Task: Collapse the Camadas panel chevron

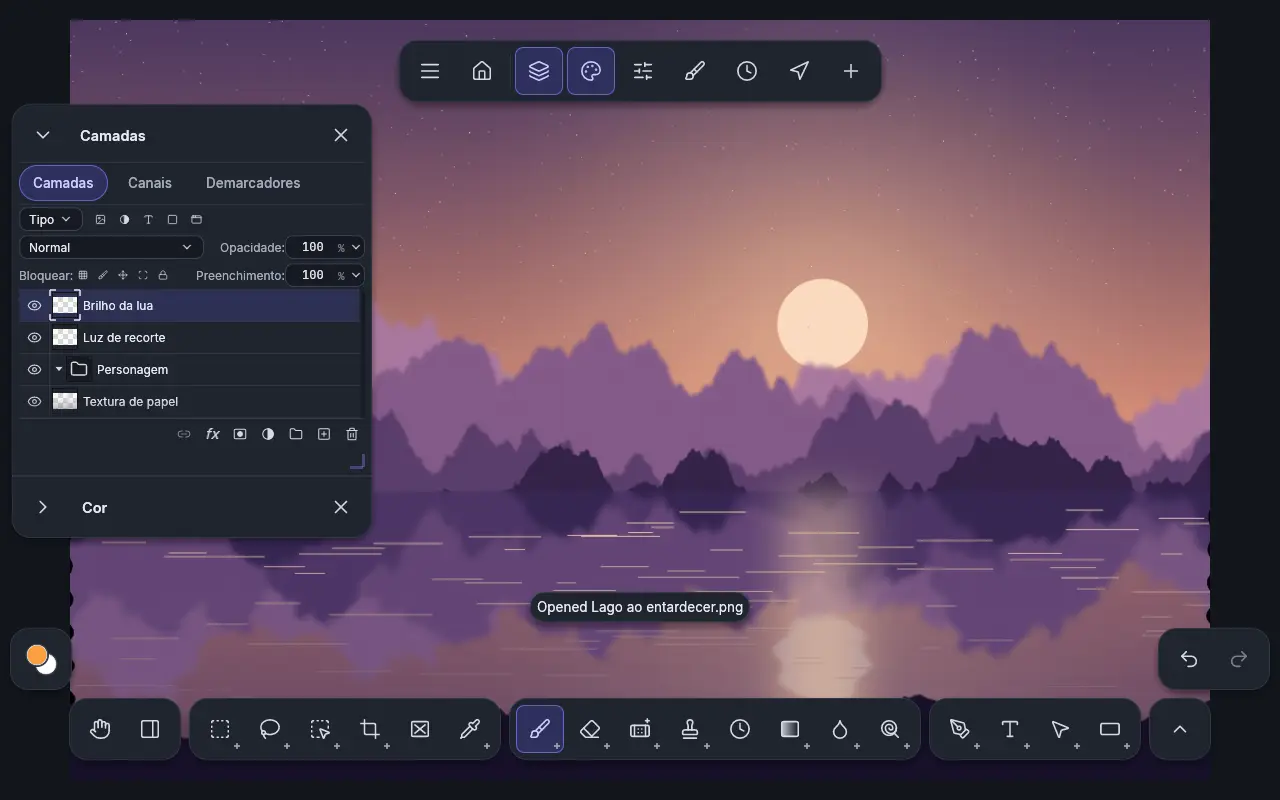Action: point(43,136)
